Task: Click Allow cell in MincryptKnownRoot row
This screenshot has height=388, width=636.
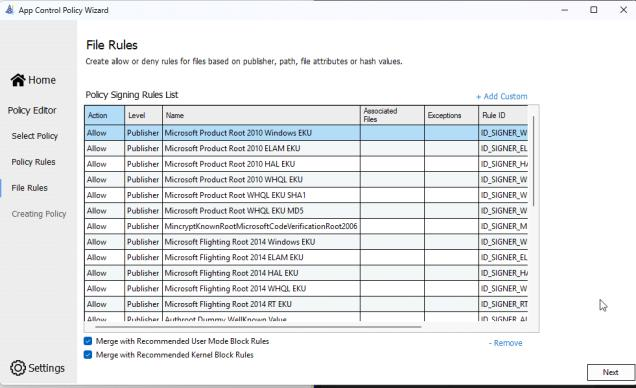Action: point(104,226)
